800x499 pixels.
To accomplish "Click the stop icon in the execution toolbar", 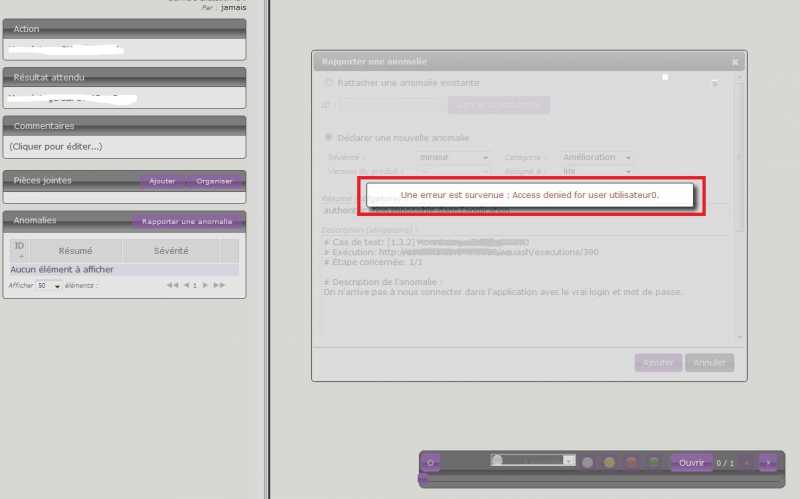I will (x=430, y=462).
